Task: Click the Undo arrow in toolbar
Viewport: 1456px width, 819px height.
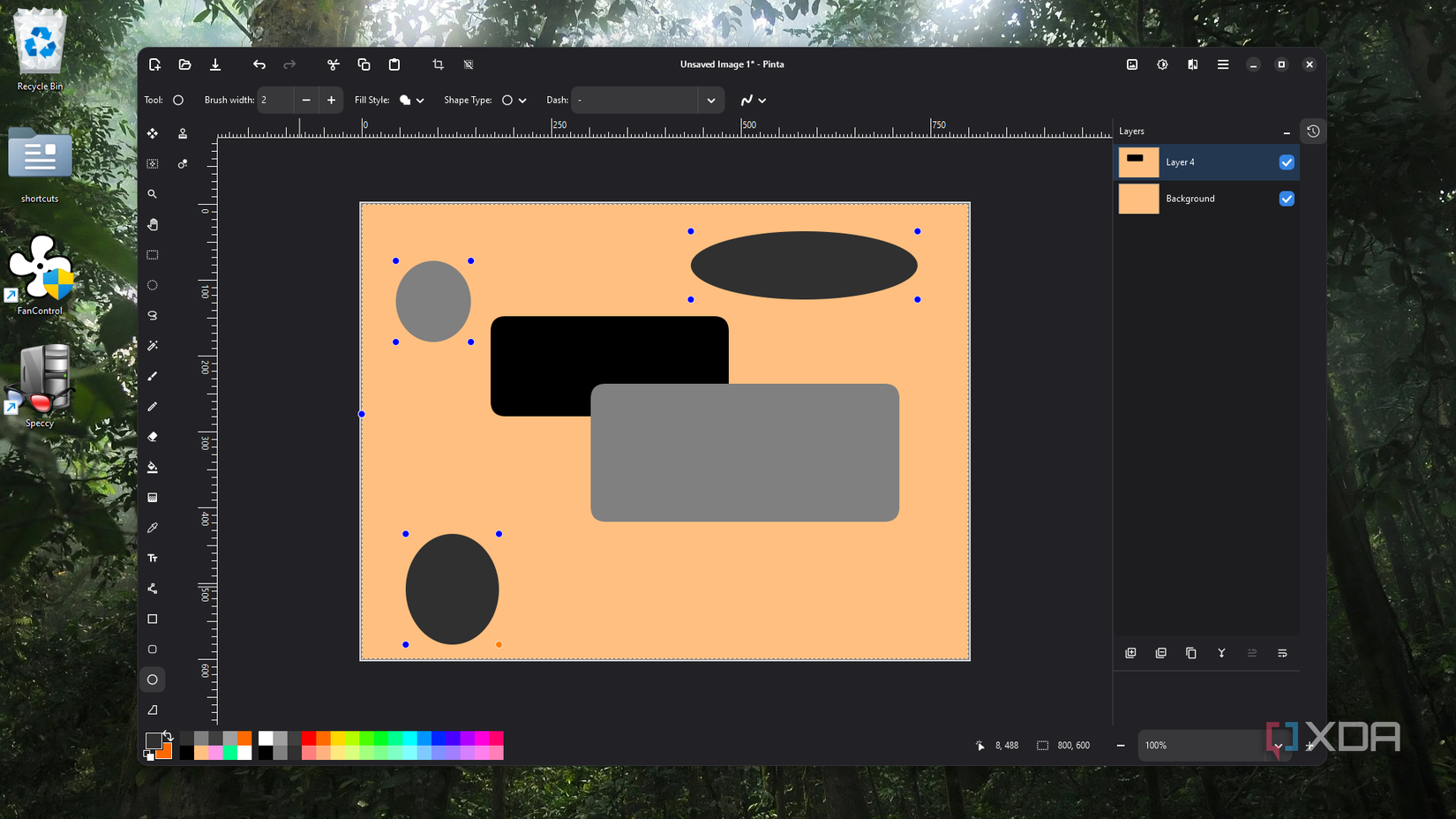Action: [x=259, y=64]
